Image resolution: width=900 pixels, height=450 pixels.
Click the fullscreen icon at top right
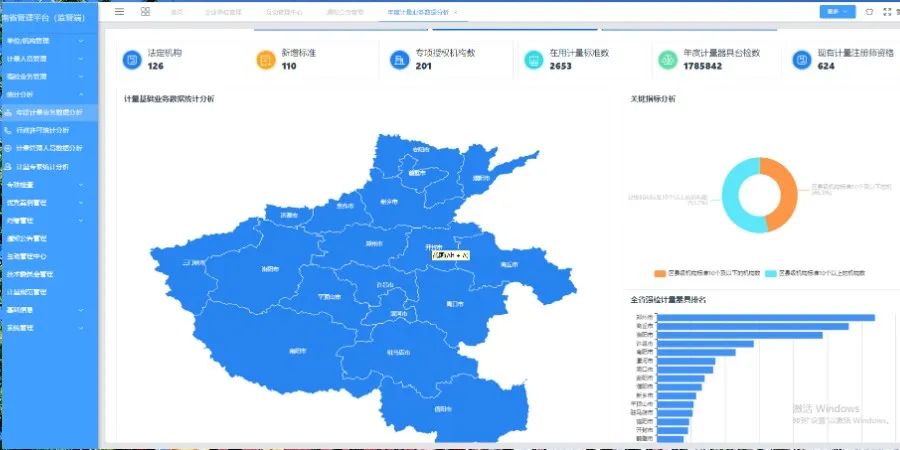886,11
